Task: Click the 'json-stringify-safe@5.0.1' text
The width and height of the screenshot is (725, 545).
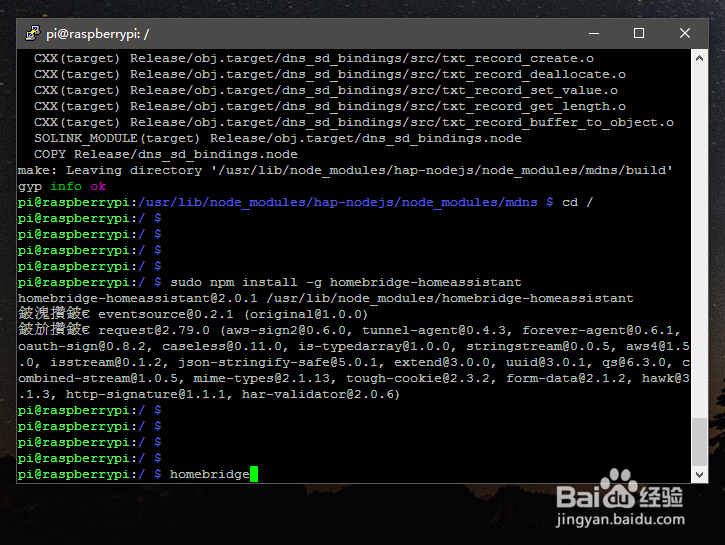Action: coord(277,362)
